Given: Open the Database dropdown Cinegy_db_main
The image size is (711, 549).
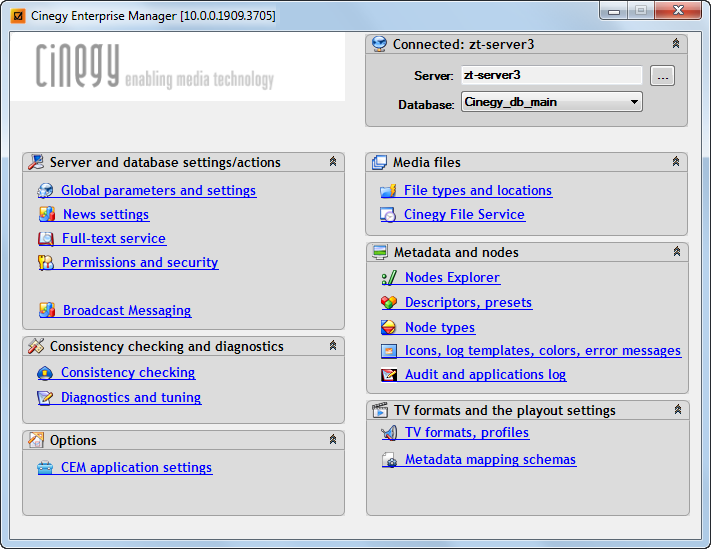Looking at the screenshot, I should pyautogui.click(x=552, y=102).
